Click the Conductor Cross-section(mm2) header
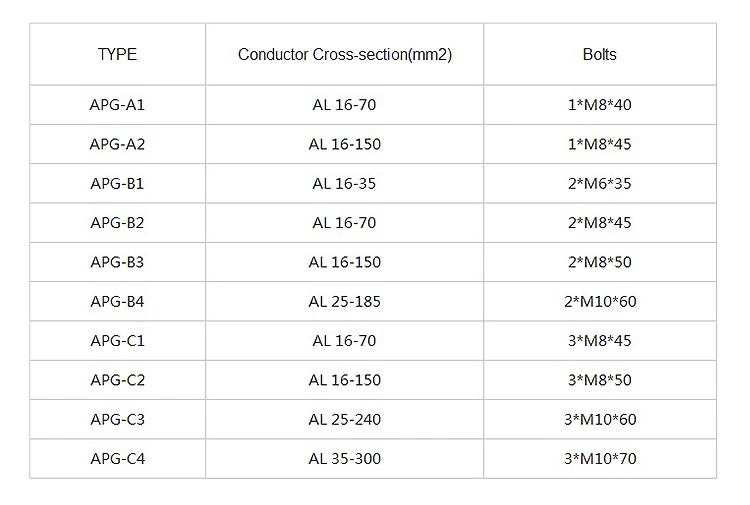 [345, 54]
